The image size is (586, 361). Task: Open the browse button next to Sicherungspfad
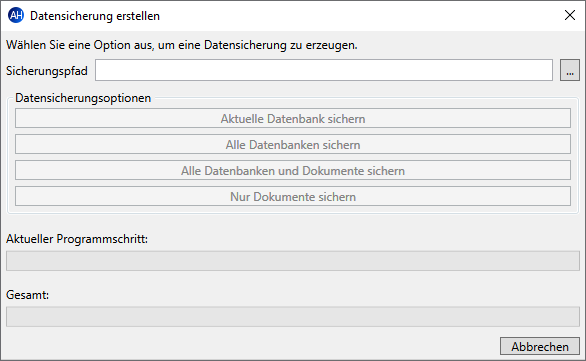pyautogui.click(x=570, y=70)
